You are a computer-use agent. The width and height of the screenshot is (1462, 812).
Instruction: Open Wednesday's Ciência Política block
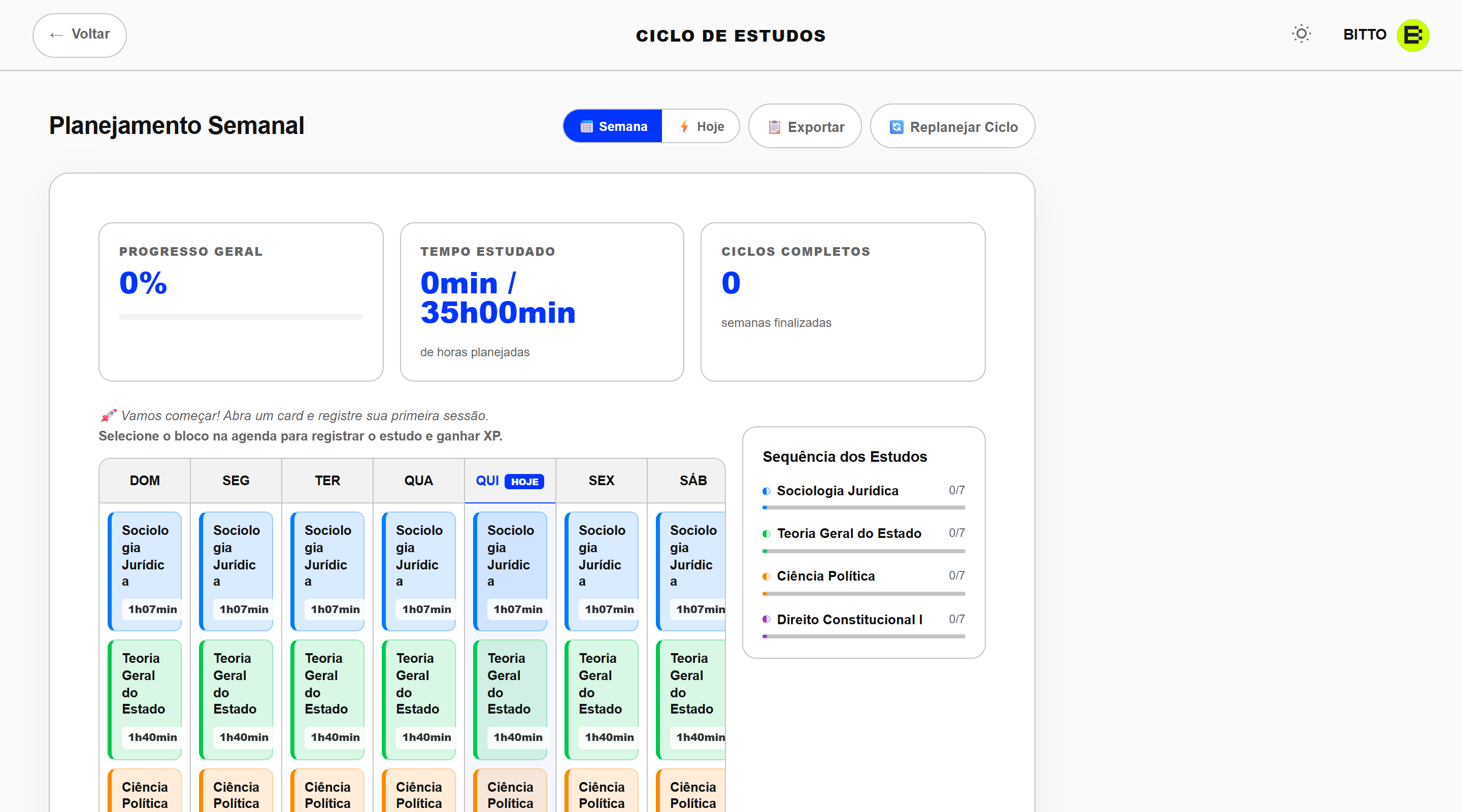coord(419,791)
